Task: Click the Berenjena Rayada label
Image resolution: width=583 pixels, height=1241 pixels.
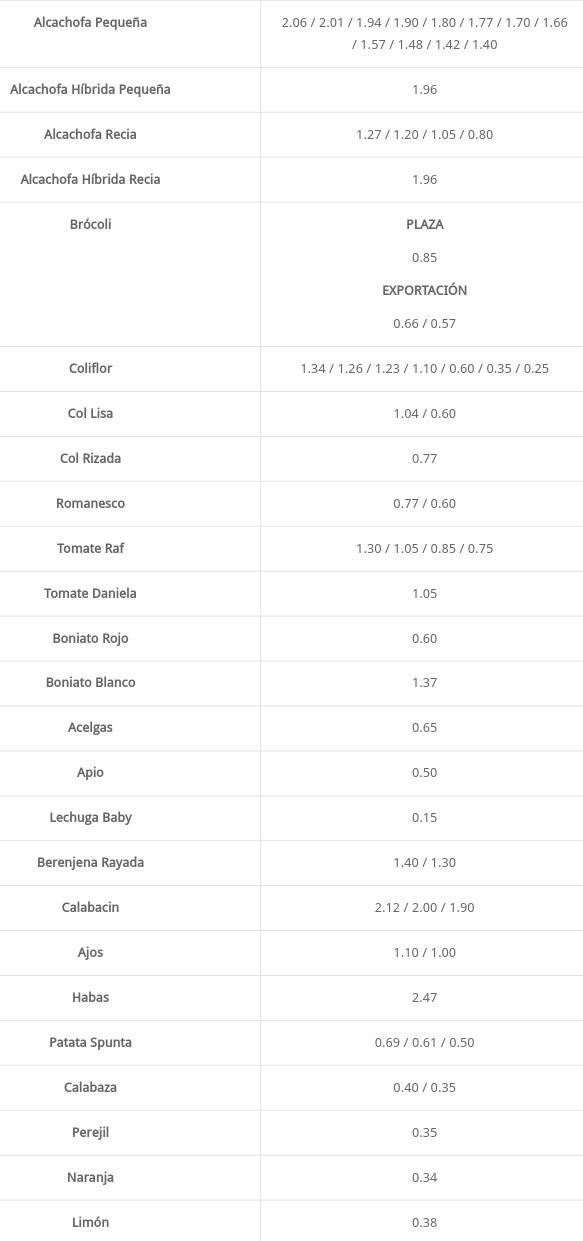Action: [90, 862]
